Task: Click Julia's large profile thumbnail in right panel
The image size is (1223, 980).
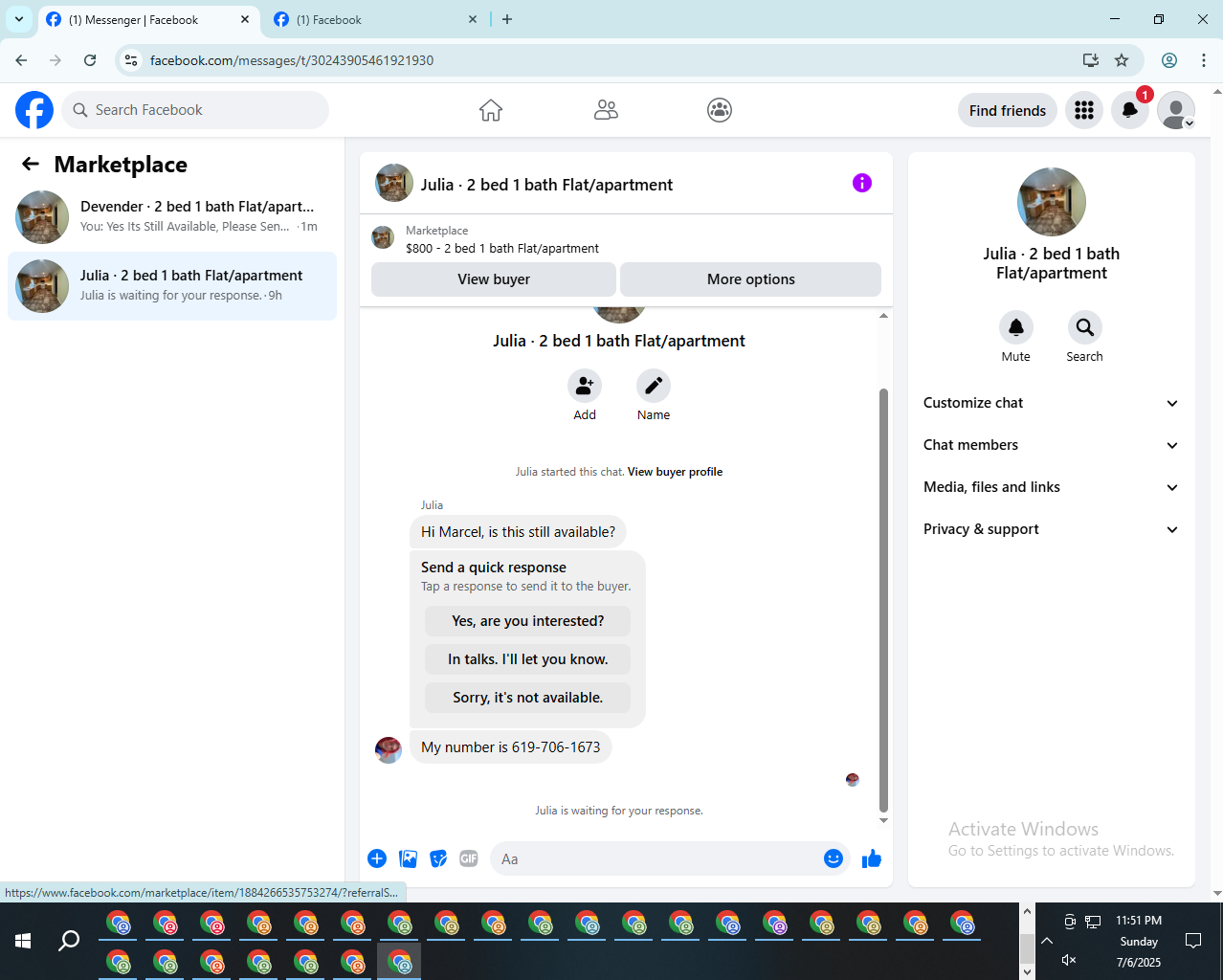Action: pyautogui.click(x=1052, y=202)
